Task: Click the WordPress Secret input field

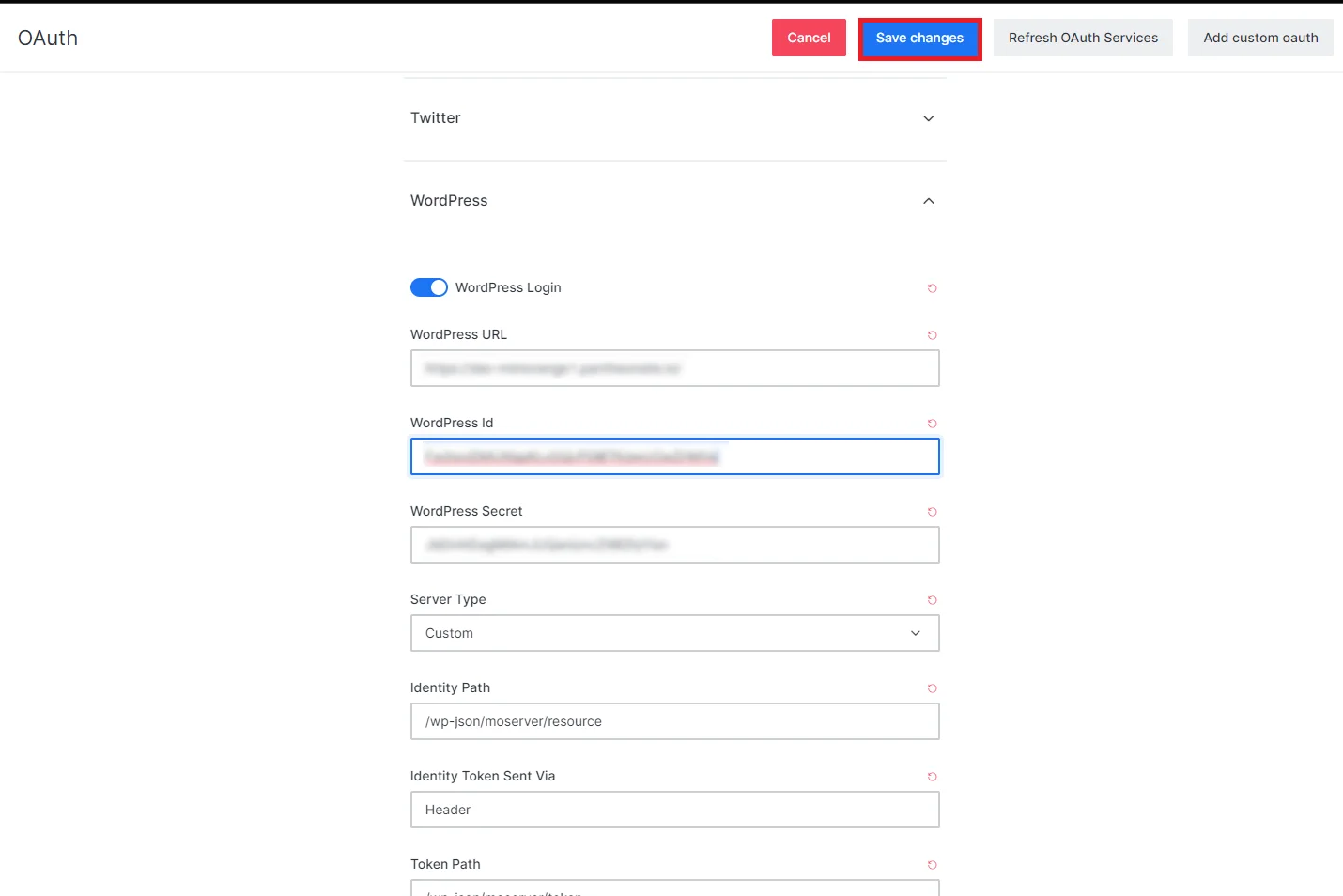Action: 675,545
